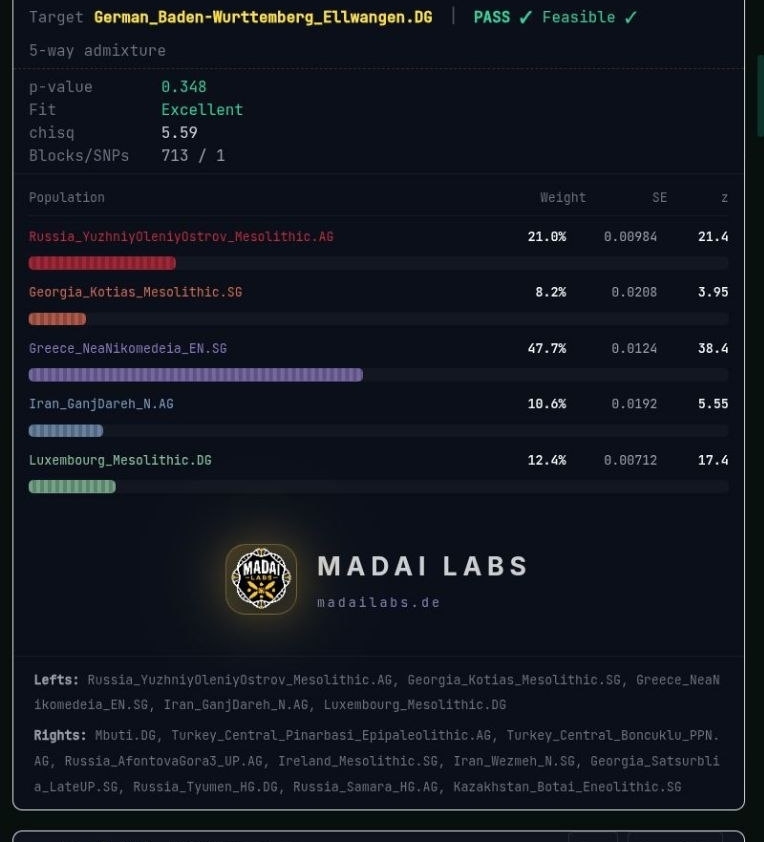This screenshot has width=764, height=842.
Task: Click the green Luxembourg_Mesolithic admixture bar
Action: point(72,487)
